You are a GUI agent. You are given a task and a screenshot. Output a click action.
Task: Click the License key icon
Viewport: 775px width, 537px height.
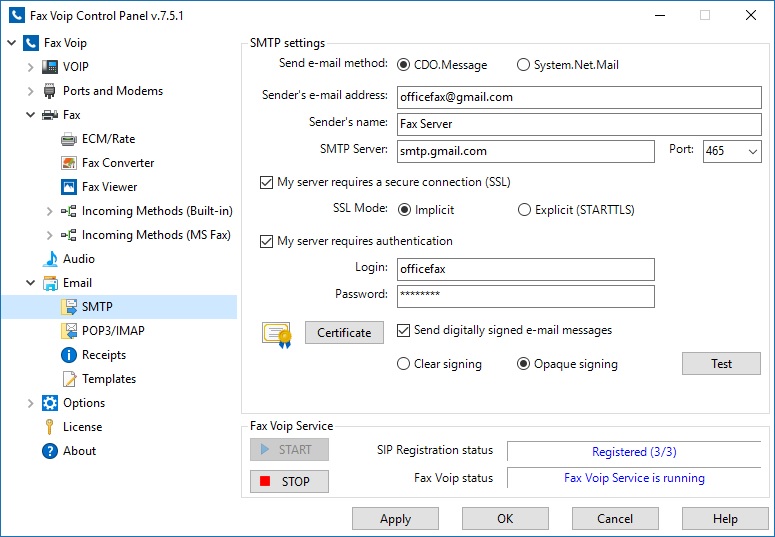pyautogui.click(x=50, y=427)
